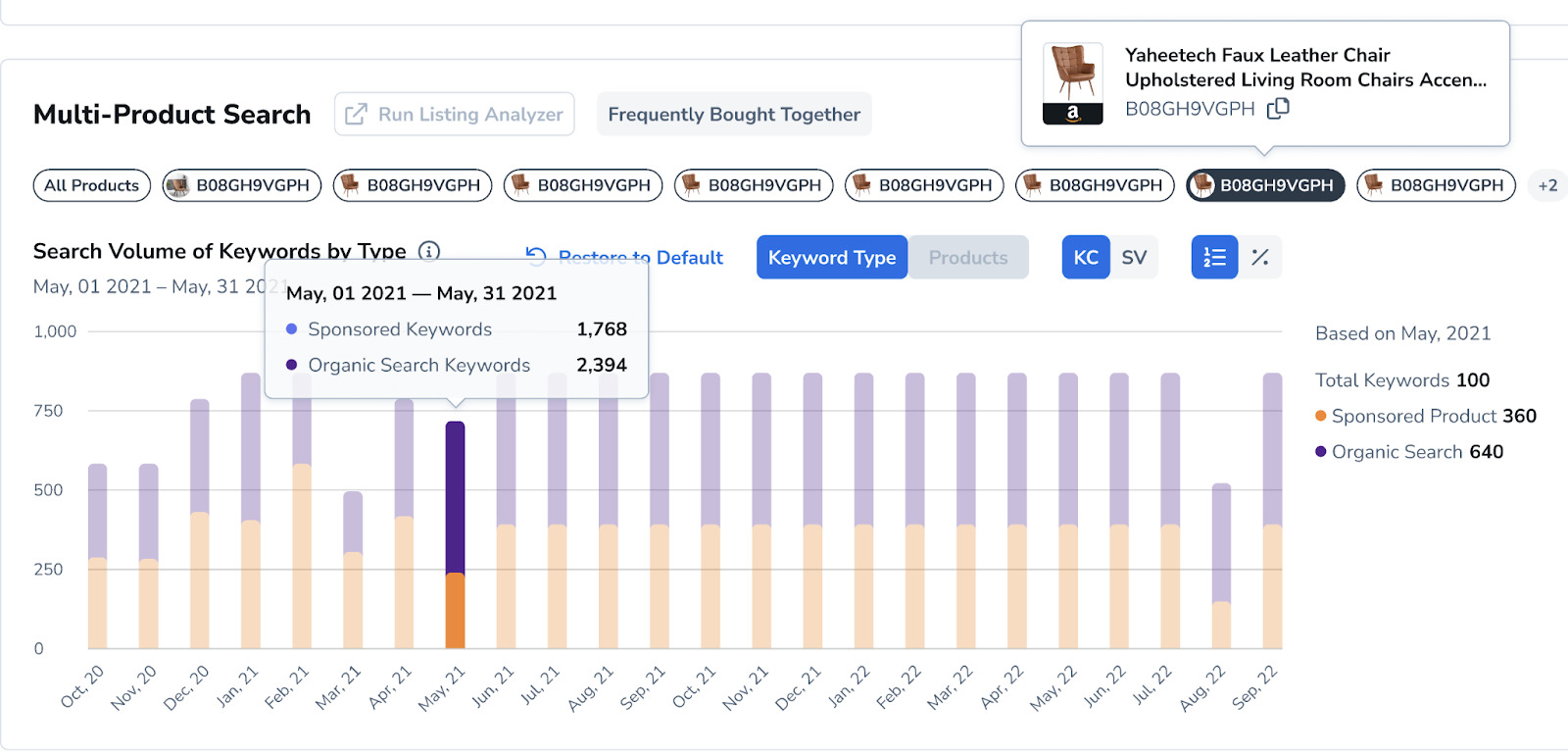Click the Amazon logo under the chair image
Image resolution: width=1568 pixels, height=755 pixels.
click(1072, 114)
